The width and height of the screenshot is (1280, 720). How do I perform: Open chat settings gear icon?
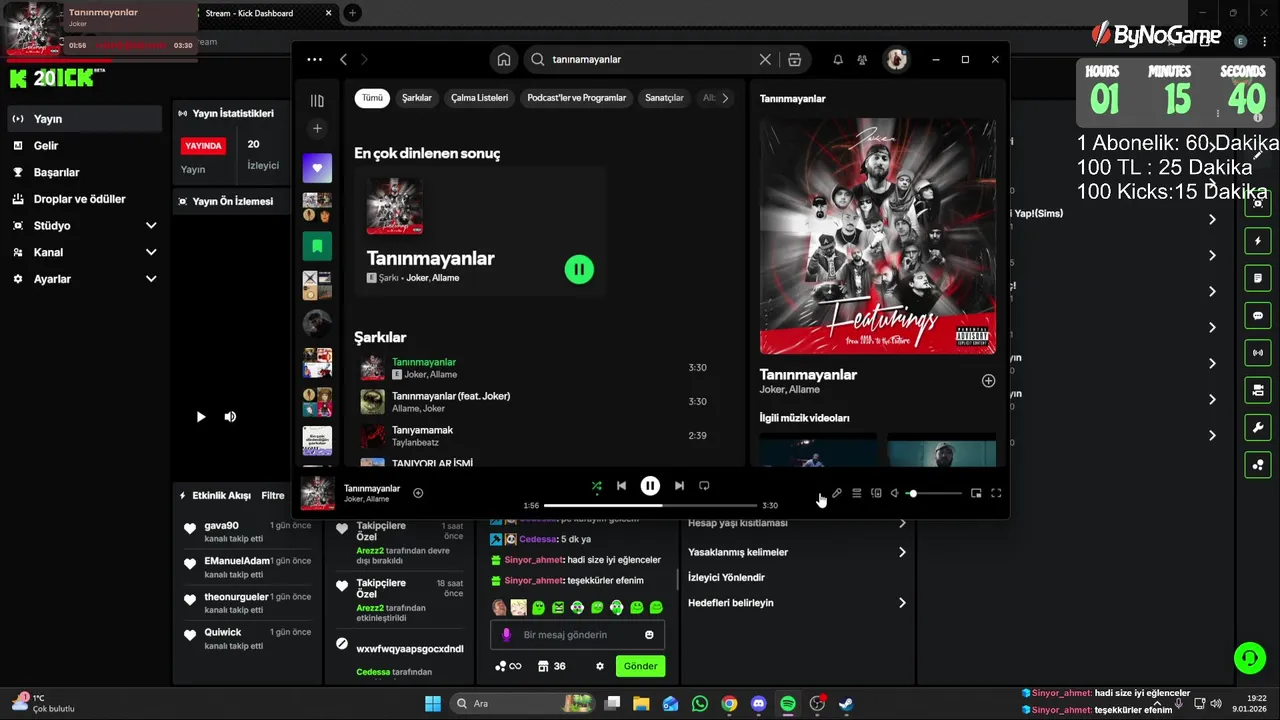600,666
